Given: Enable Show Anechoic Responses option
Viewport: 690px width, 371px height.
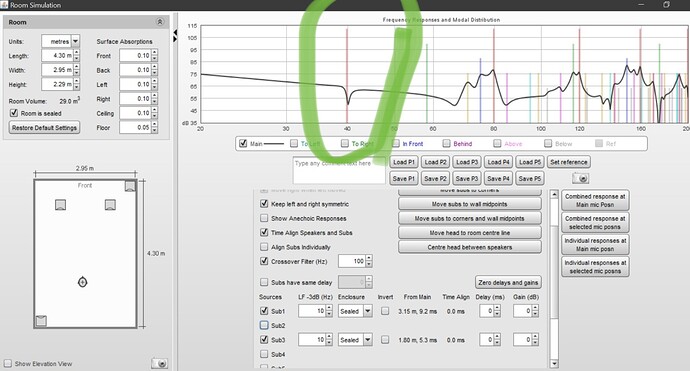Looking at the screenshot, I should click(x=264, y=218).
